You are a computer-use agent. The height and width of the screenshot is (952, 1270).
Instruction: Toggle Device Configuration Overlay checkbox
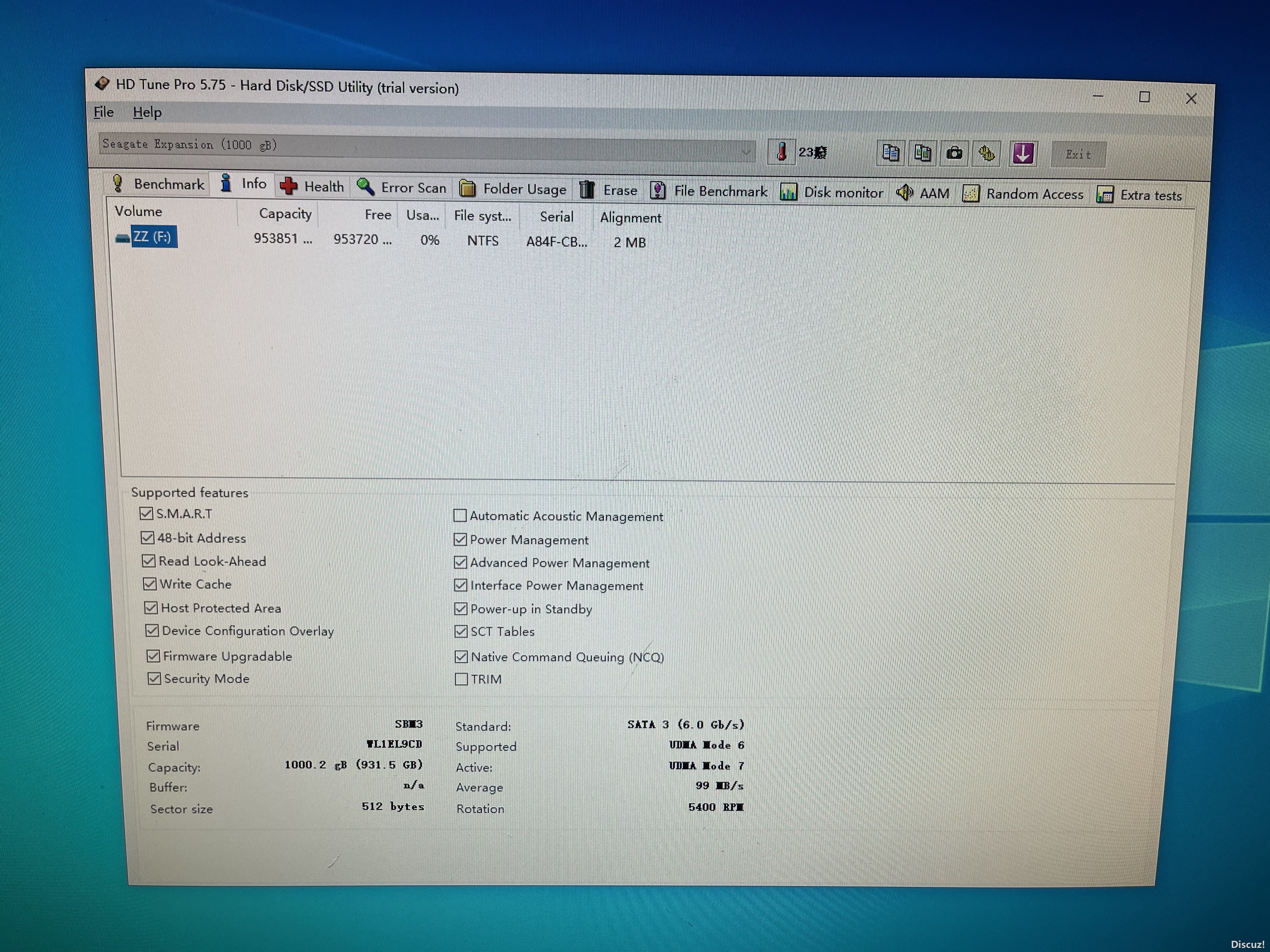[152, 630]
